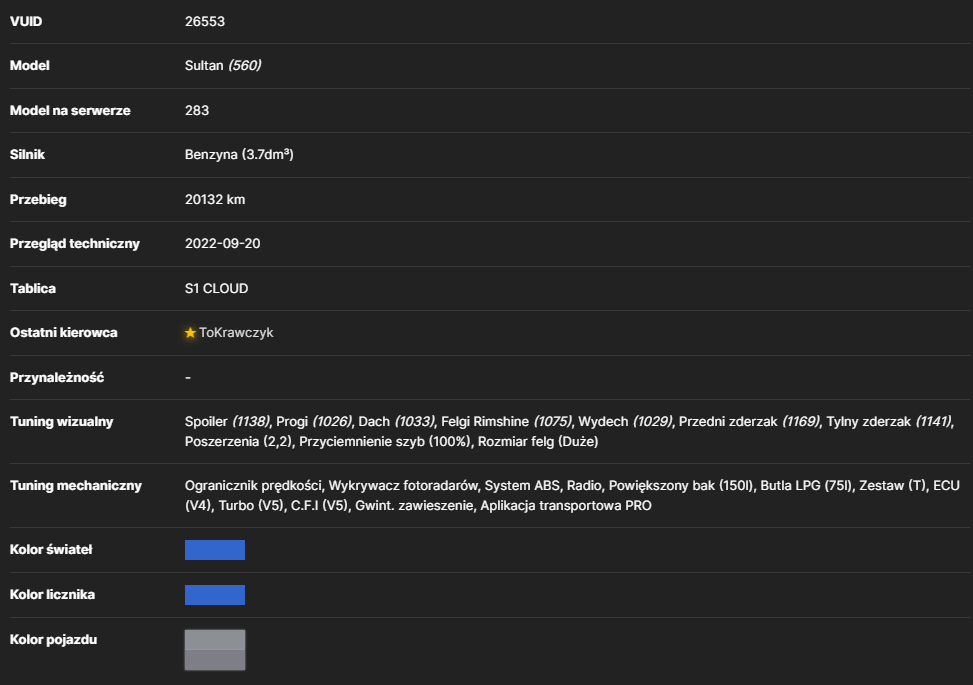Click the gold star next to ToKrawczyk

tap(190, 333)
